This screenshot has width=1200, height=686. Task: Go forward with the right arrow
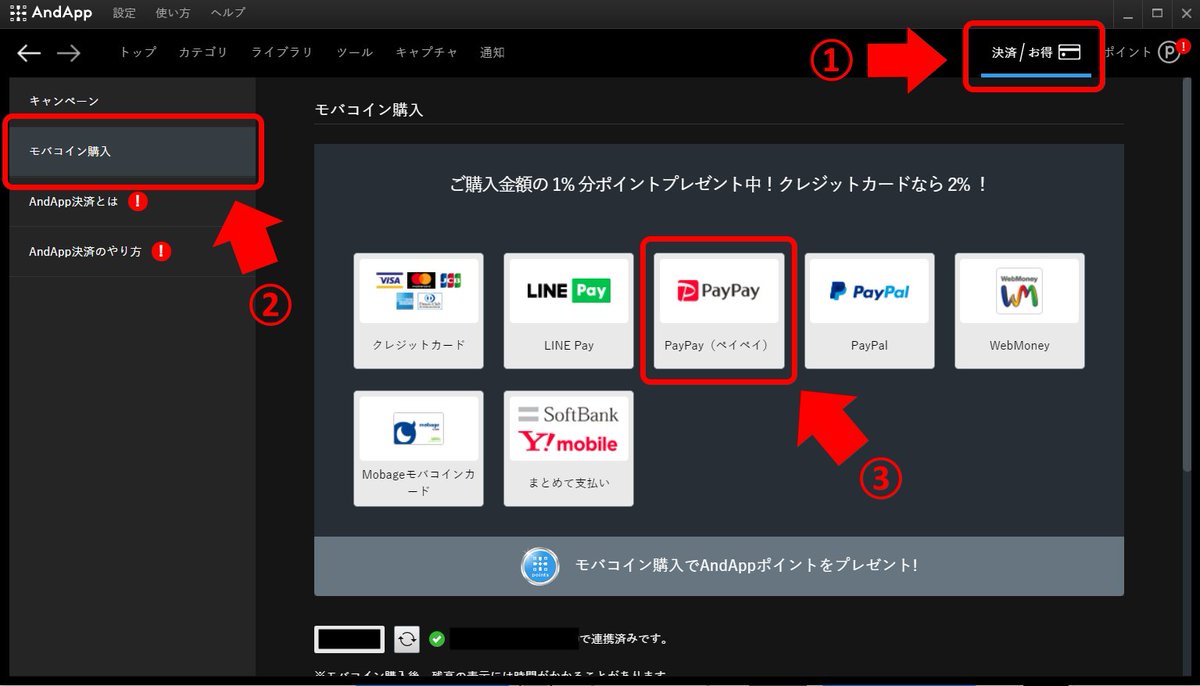click(68, 53)
